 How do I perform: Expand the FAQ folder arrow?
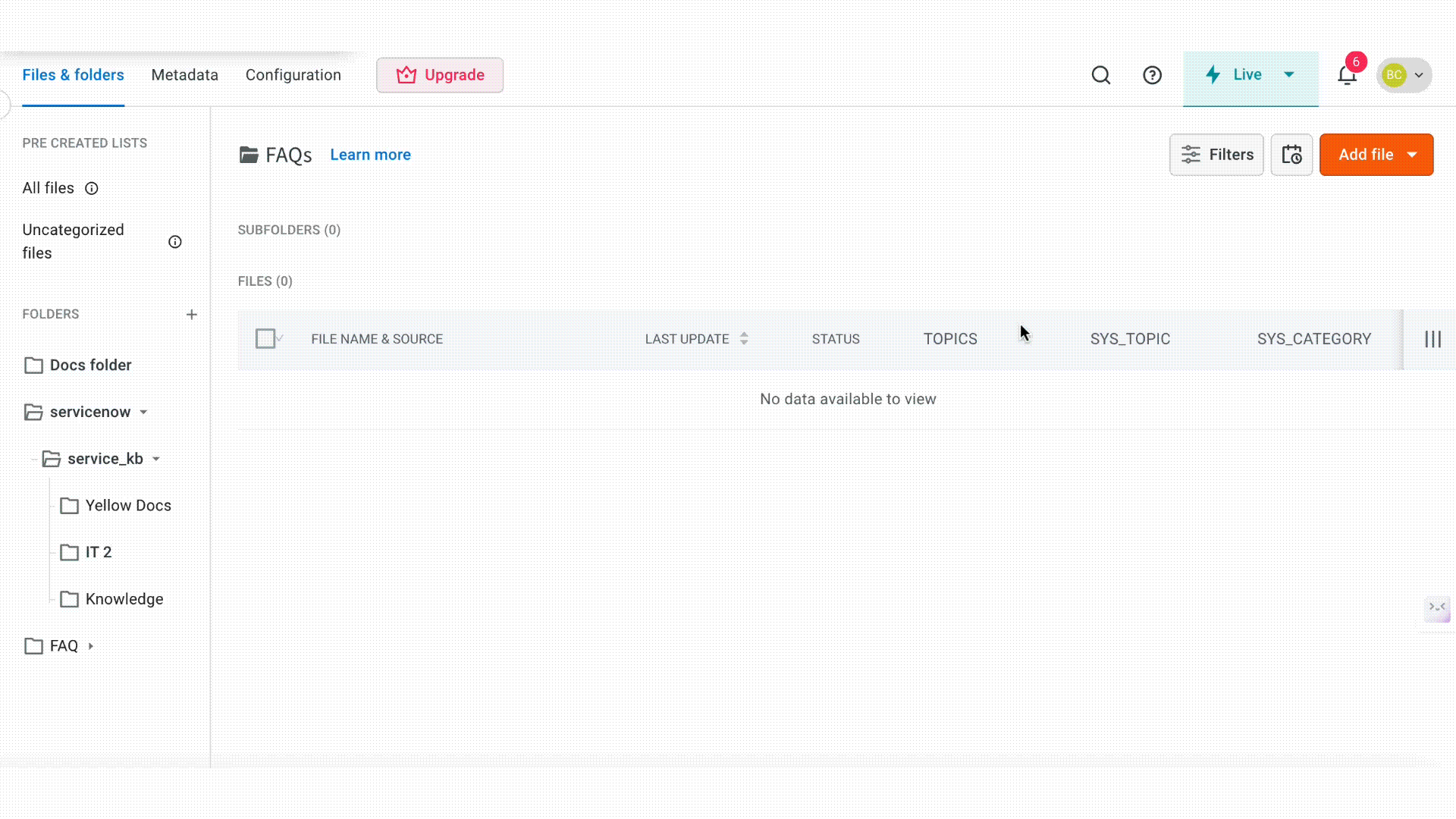[91, 646]
